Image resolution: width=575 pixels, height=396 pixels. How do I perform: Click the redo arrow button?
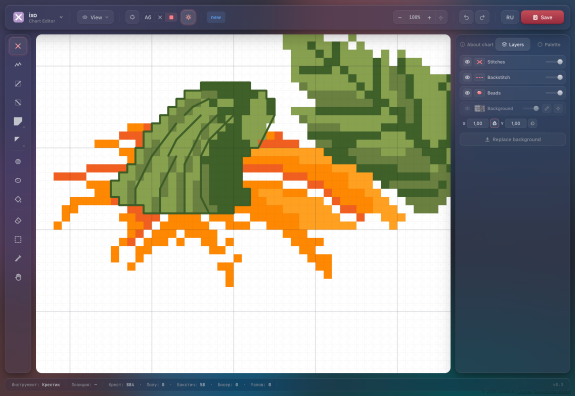point(482,17)
